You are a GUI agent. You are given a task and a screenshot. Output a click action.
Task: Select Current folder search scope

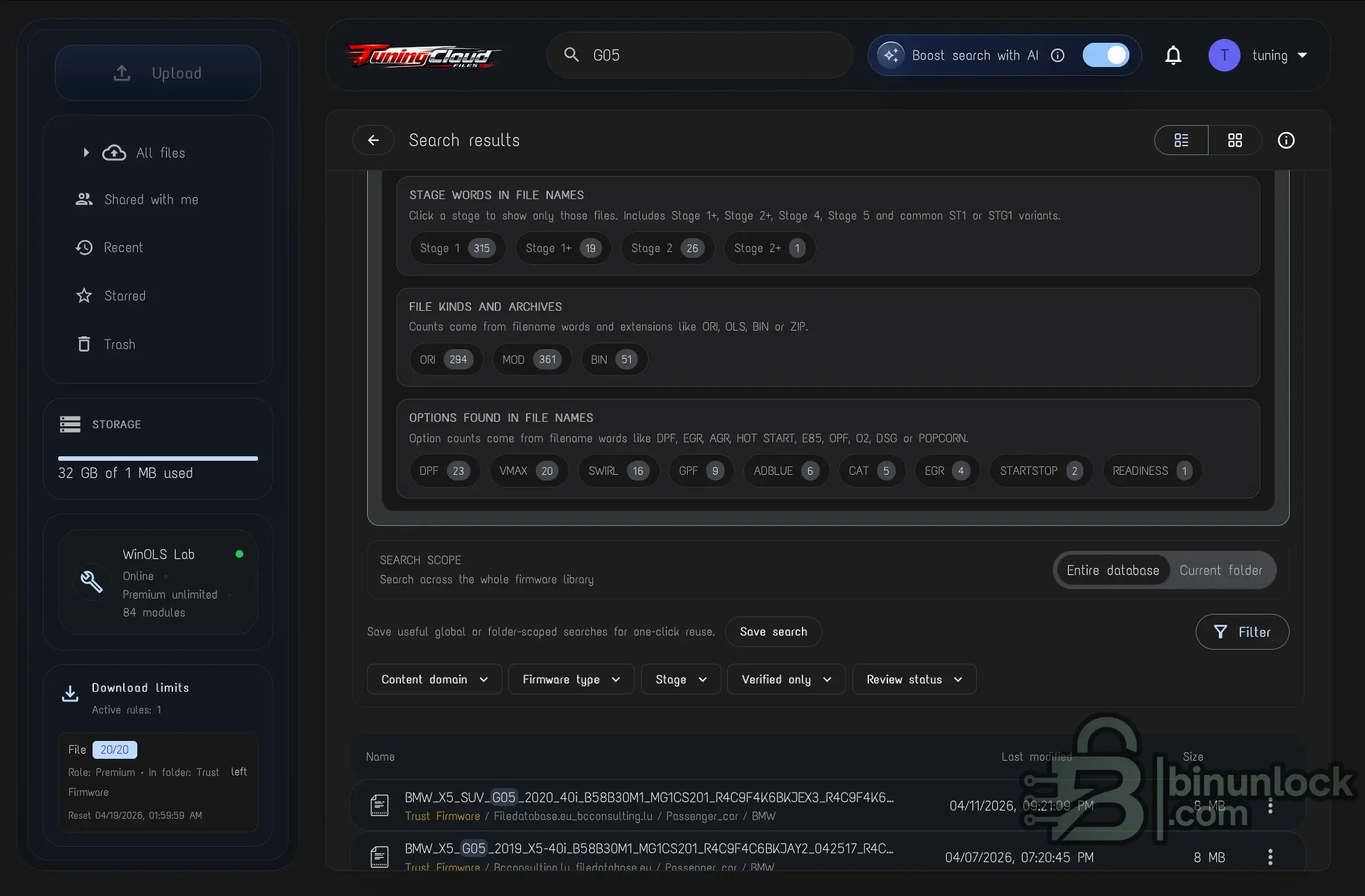coord(1220,570)
